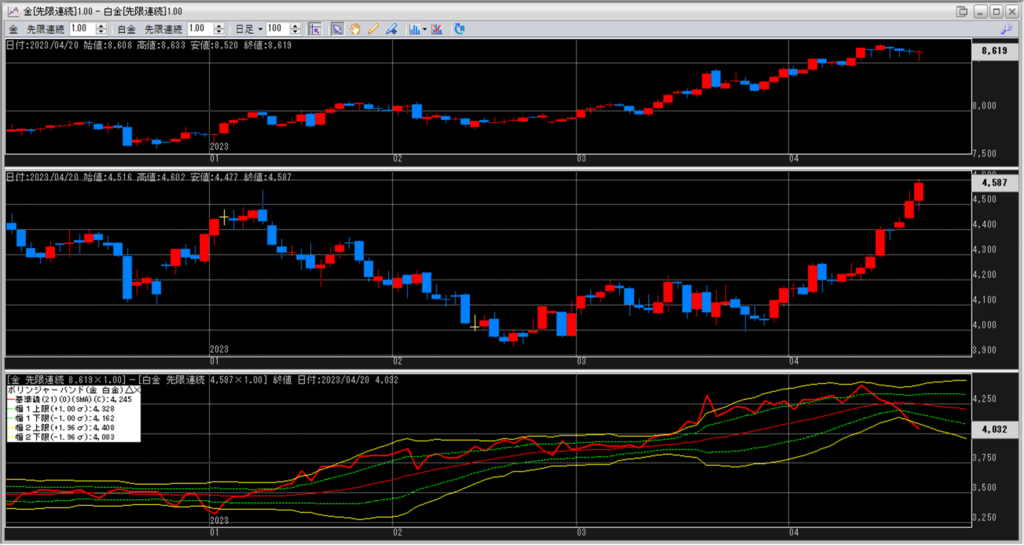The width and height of the screenshot is (1024, 545).
Task: Click the bar count field showing 100
Action: click(275, 29)
